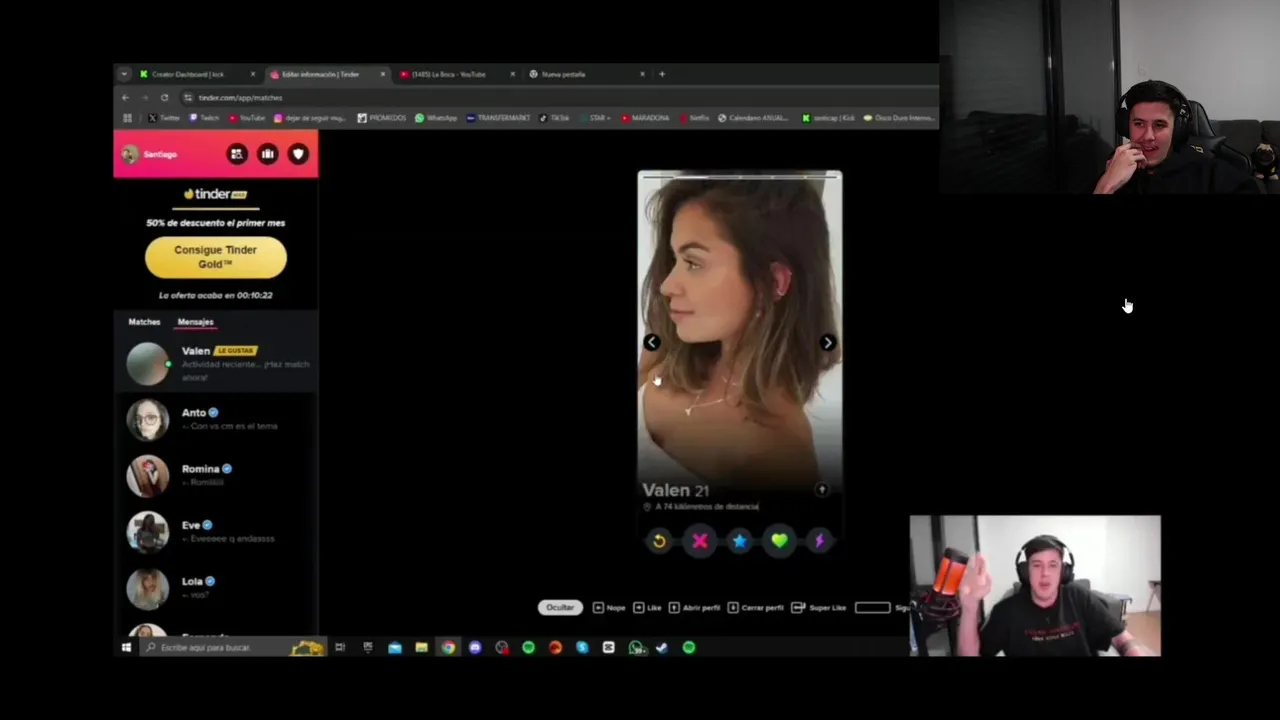The width and height of the screenshot is (1280, 720).
Task: Open the MARADONA bookmark
Action: click(645, 118)
